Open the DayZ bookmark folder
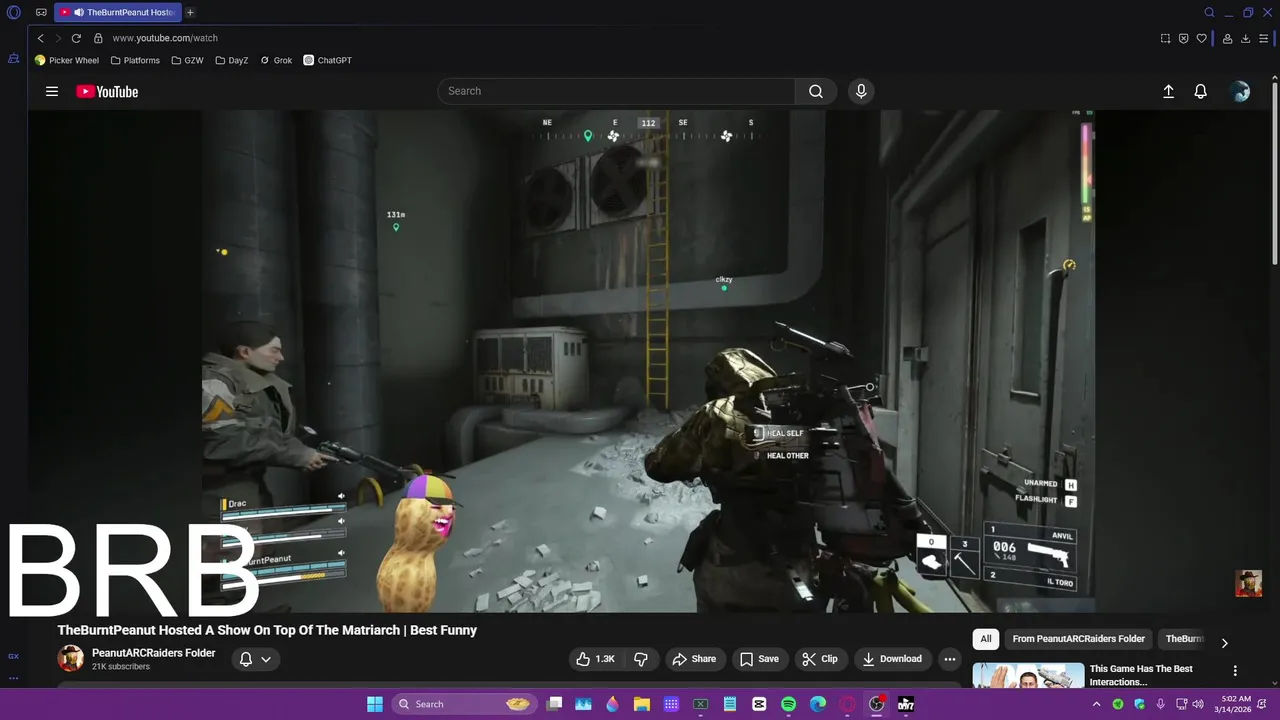 tap(232, 60)
